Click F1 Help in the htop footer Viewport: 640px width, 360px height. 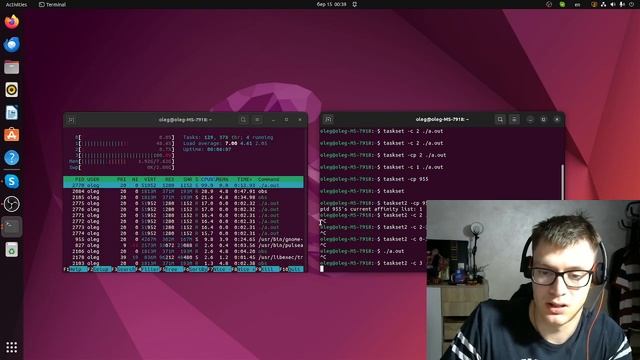pyautogui.click(x=77, y=269)
